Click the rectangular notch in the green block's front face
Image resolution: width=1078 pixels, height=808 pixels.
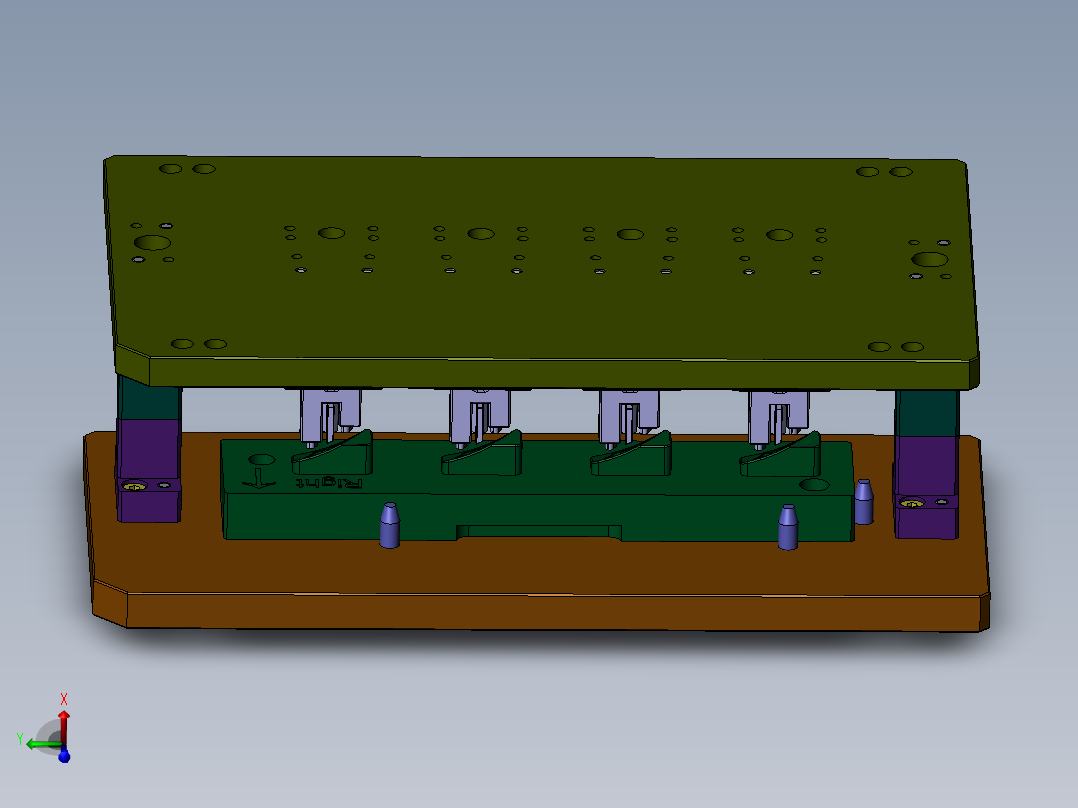(x=539, y=531)
